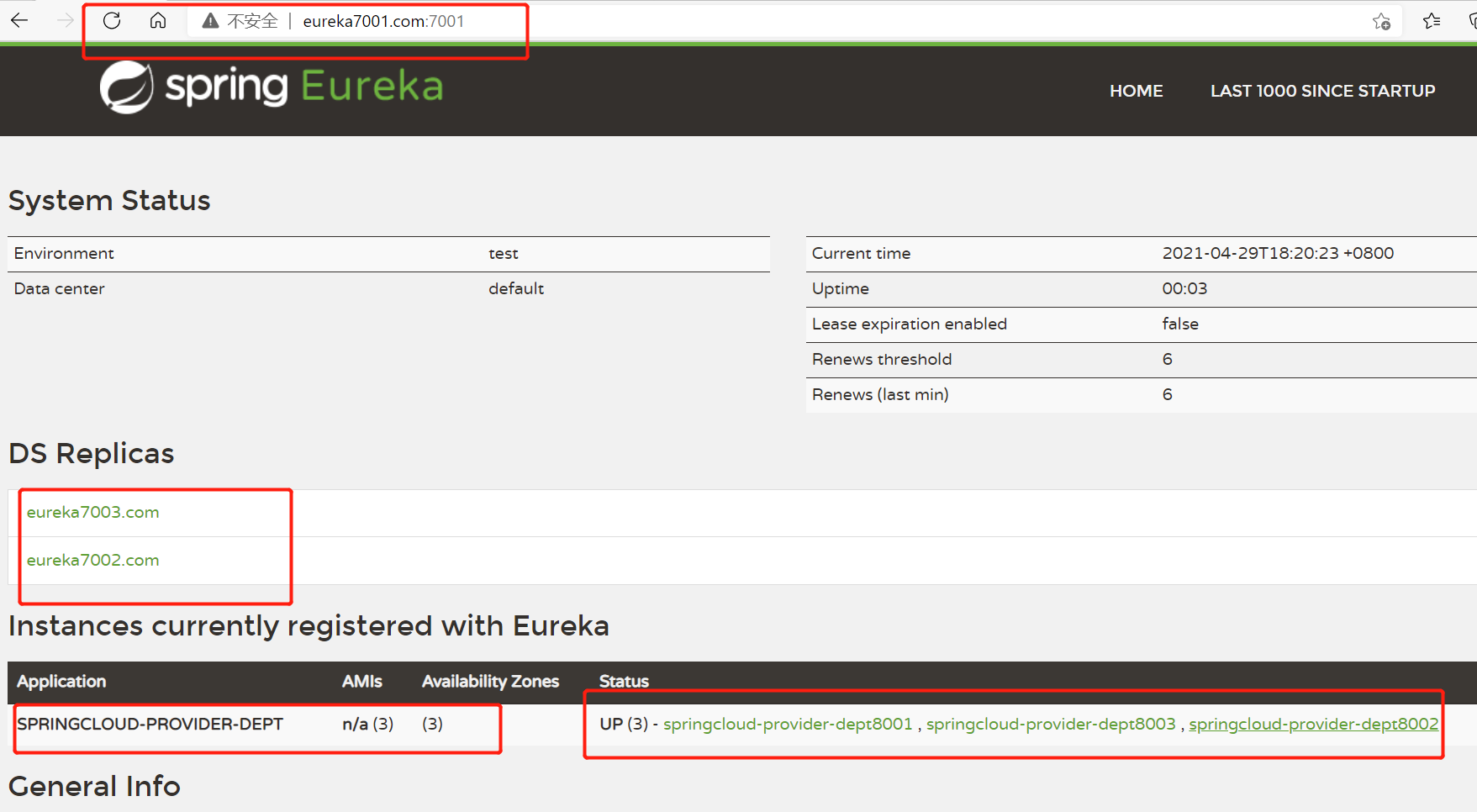Screen dimensions: 1477x812
Task: Click the 'Data center' label
Action: pos(59,288)
